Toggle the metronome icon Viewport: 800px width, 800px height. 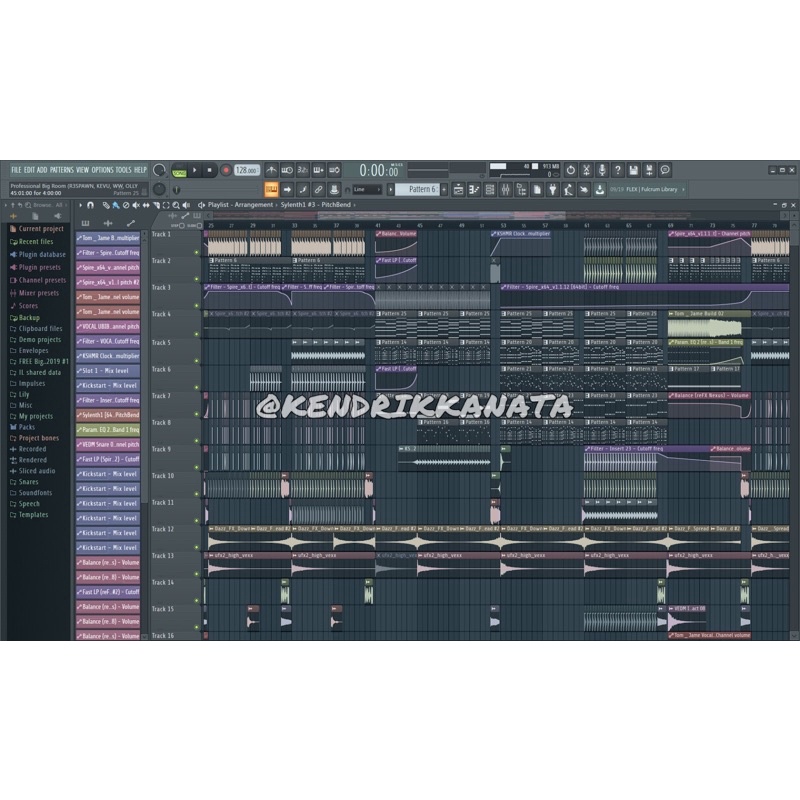[x=271, y=170]
